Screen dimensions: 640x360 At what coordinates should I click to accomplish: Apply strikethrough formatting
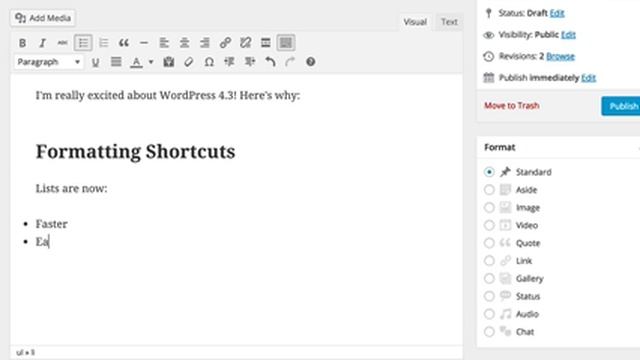click(x=62, y=42)
